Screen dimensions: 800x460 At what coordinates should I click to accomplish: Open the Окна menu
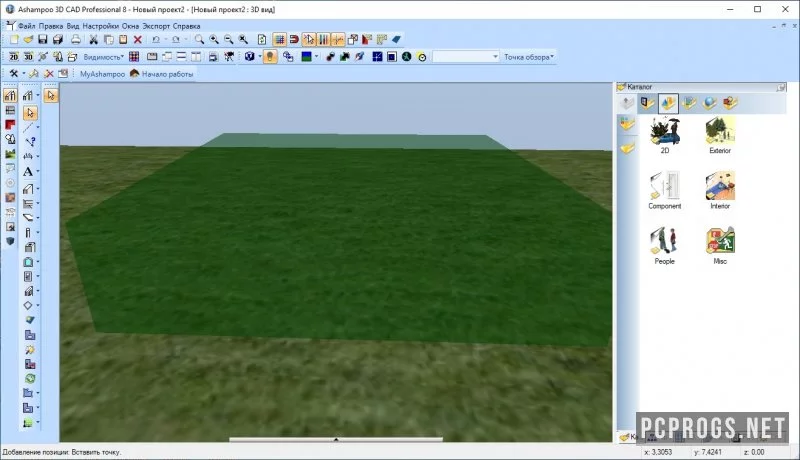(x=130, y=26)
